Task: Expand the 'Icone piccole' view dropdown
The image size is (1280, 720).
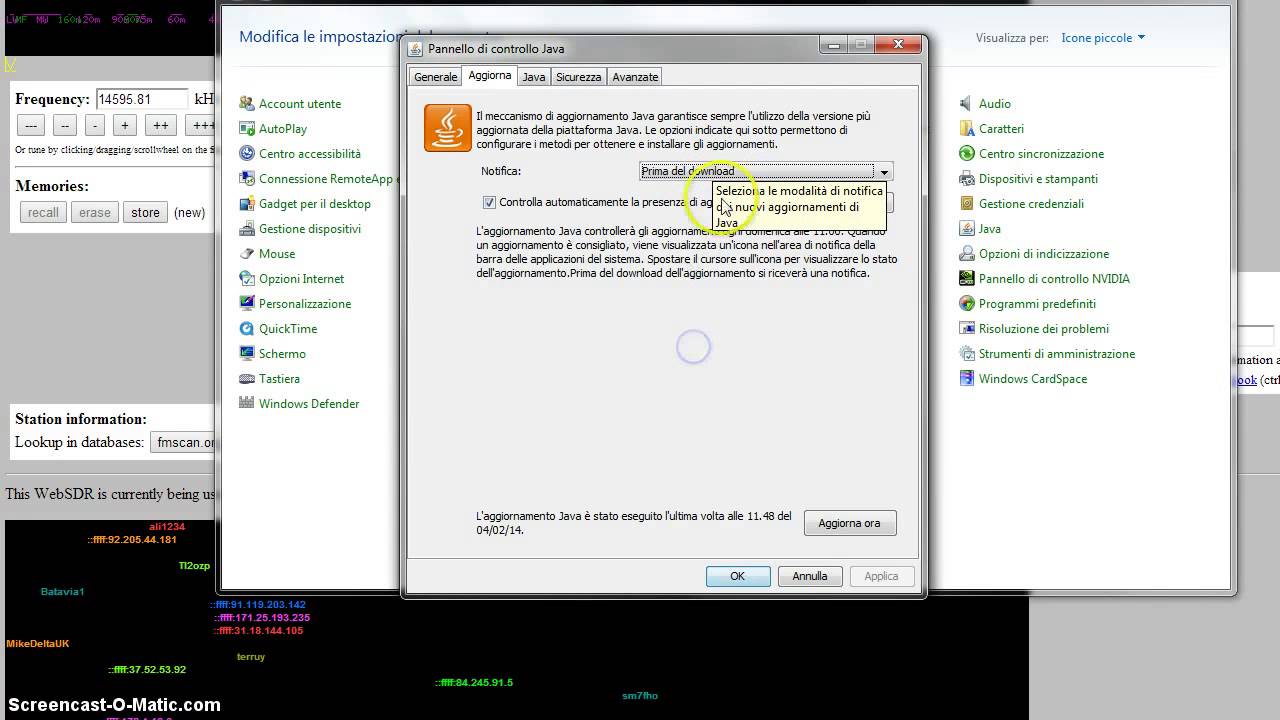Action: 1103,38
